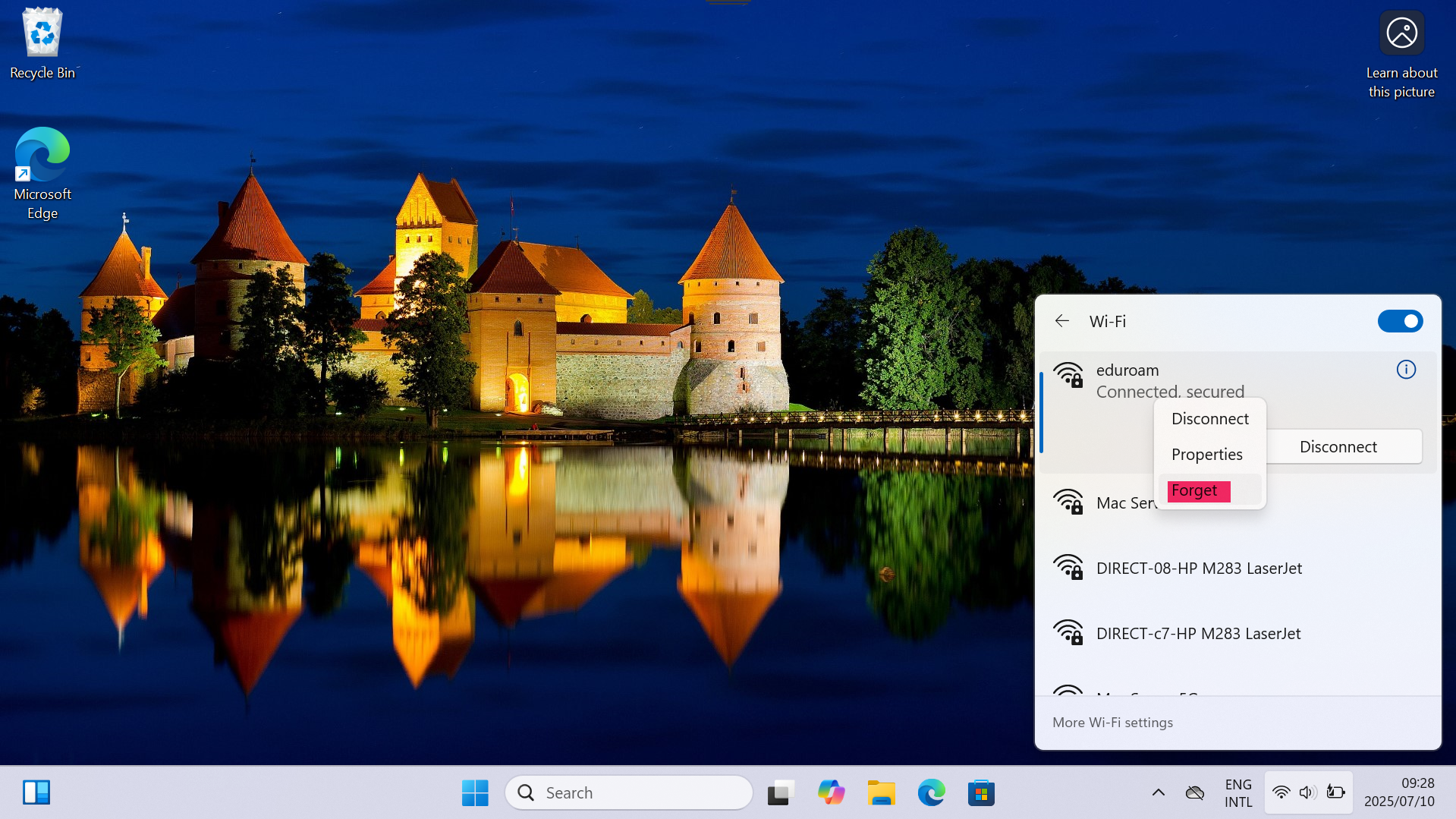Viewport: 1456px width, 819px height.
Task: Click the taskbar Search box
Action: 628,793
